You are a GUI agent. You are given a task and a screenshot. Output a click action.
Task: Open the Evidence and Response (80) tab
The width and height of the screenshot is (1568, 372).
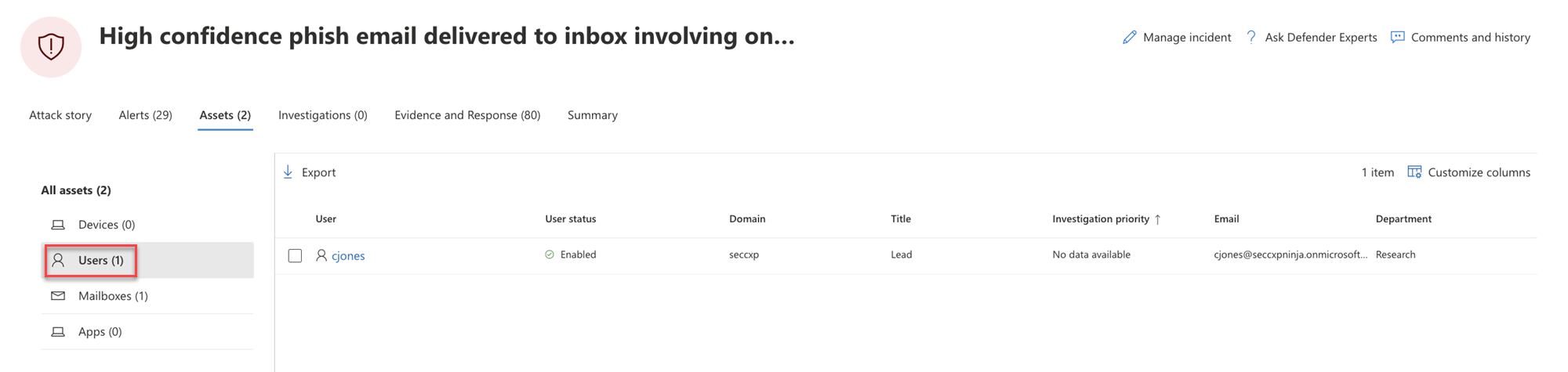[467, 115]
